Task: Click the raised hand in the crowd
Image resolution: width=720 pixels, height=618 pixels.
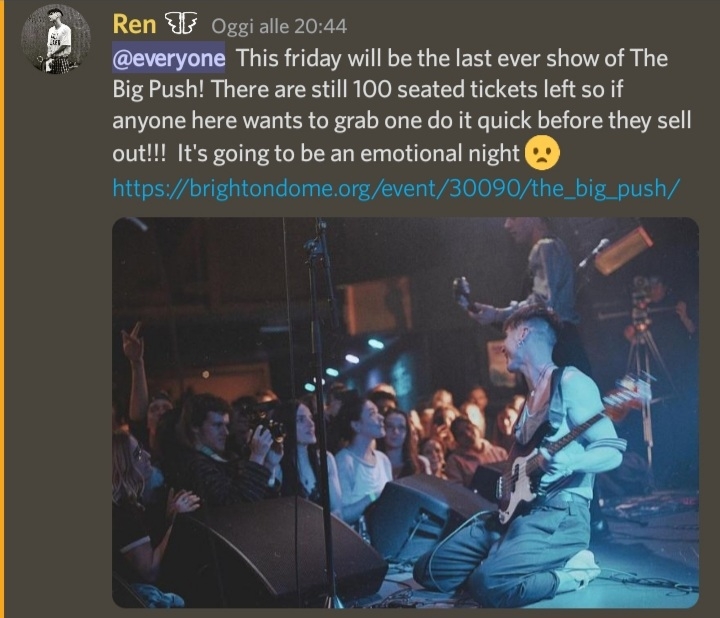Action: click(x=132, y=342)
